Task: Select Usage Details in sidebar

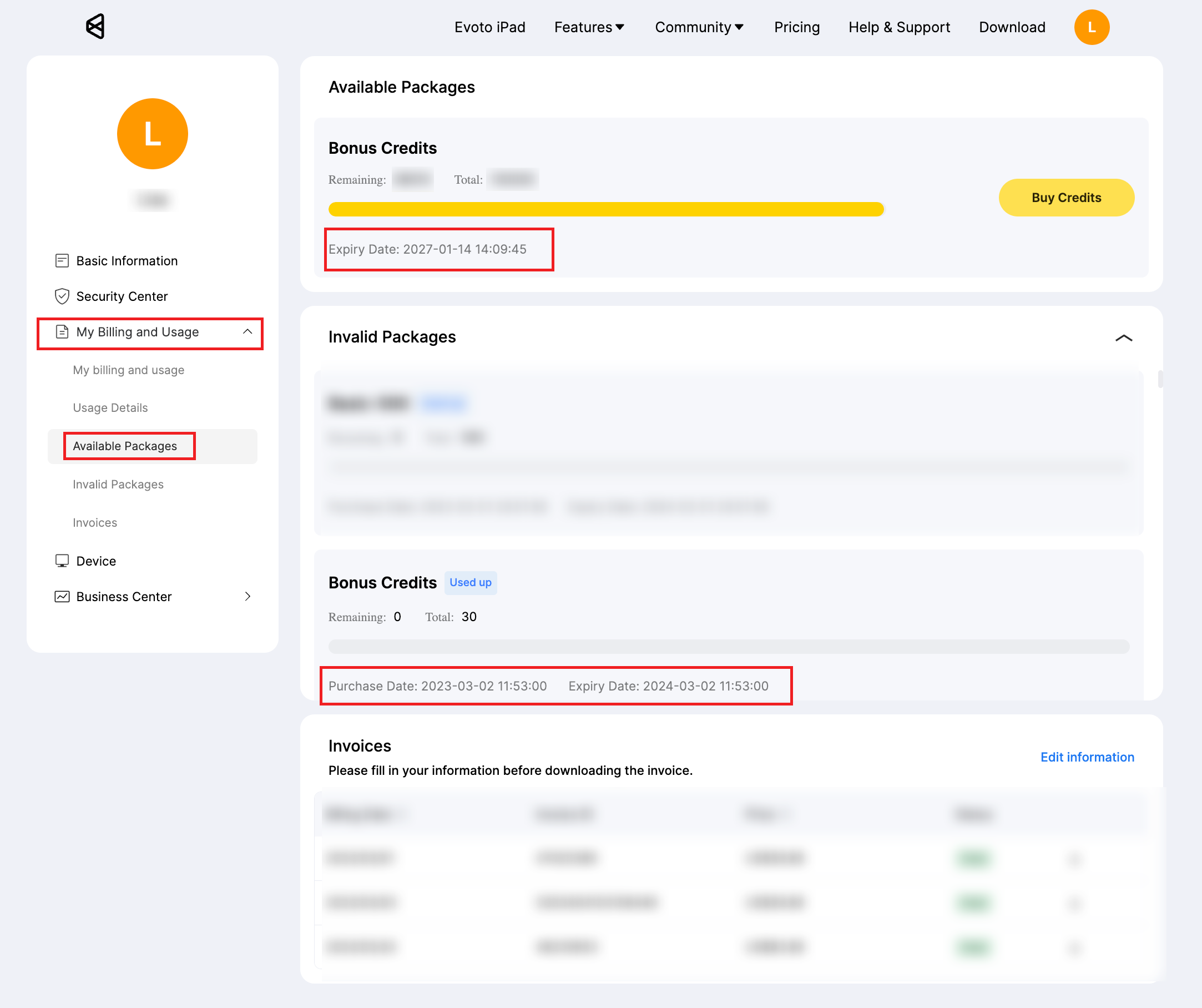Action: pos(110,407)
